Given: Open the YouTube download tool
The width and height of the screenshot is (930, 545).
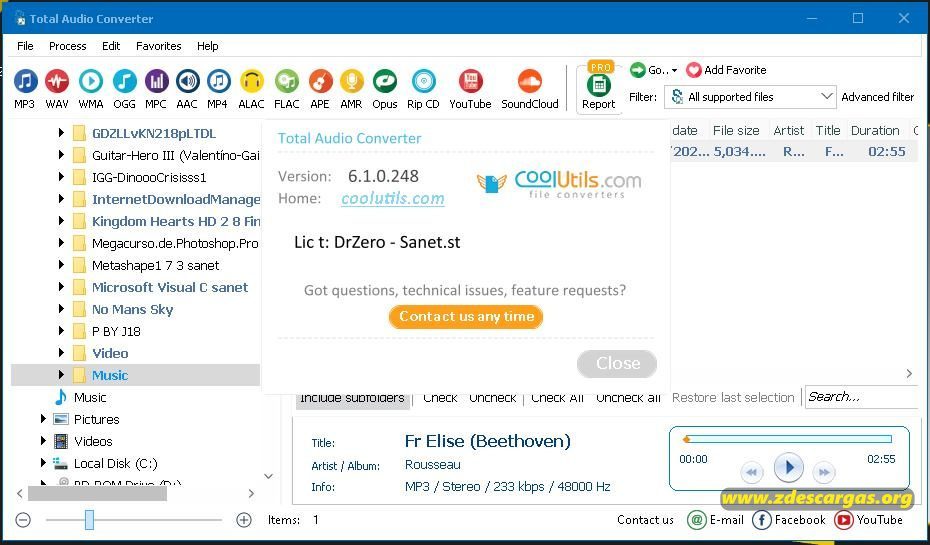Looking at the screenshot, I should point(470,82).
